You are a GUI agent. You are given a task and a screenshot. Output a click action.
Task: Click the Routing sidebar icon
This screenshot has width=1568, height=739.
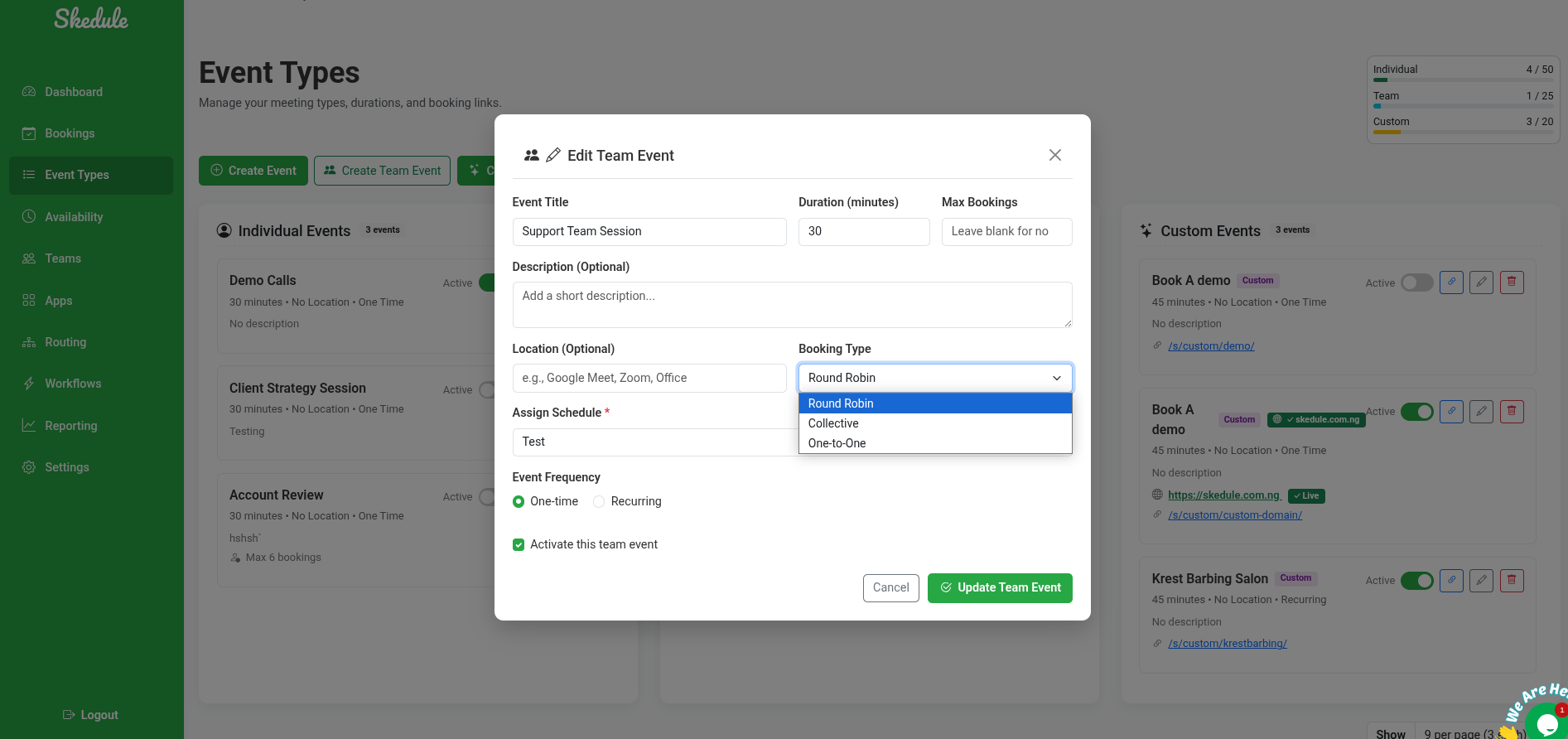(x=29, y=342)
